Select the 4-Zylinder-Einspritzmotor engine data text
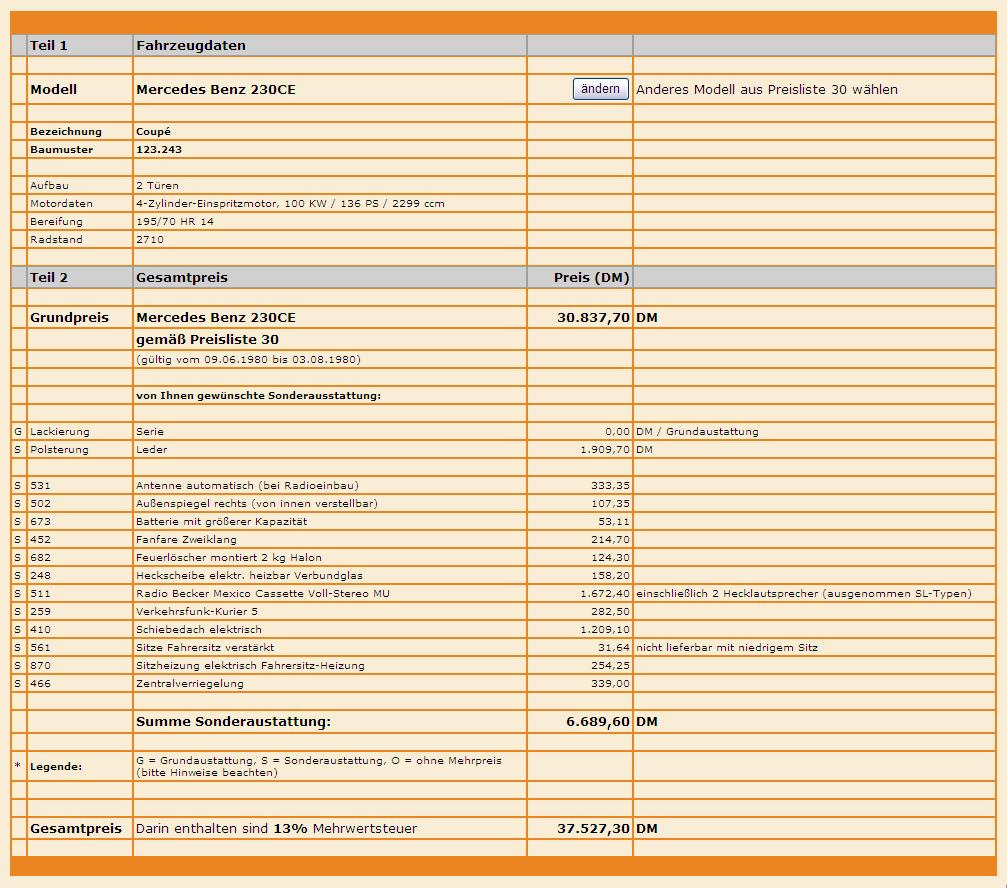The image size is (1007, 888). pyautogui.click(x=290, y=204)
